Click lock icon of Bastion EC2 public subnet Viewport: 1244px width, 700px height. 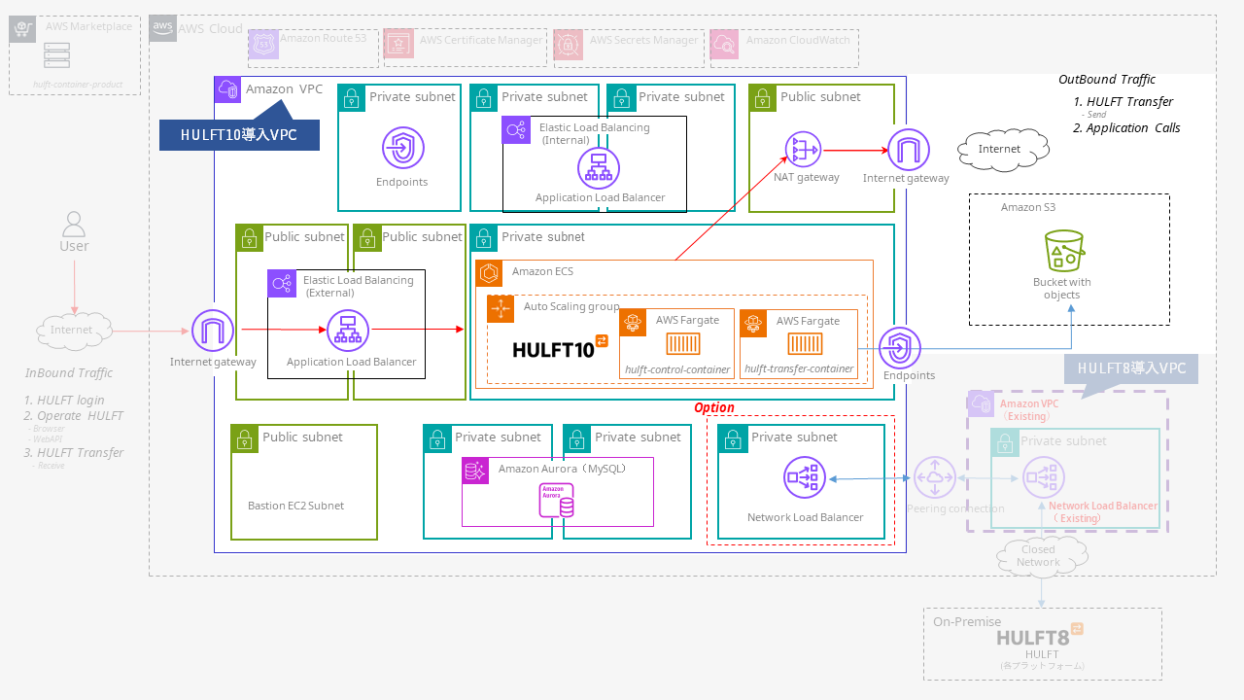tap(245, 438)
